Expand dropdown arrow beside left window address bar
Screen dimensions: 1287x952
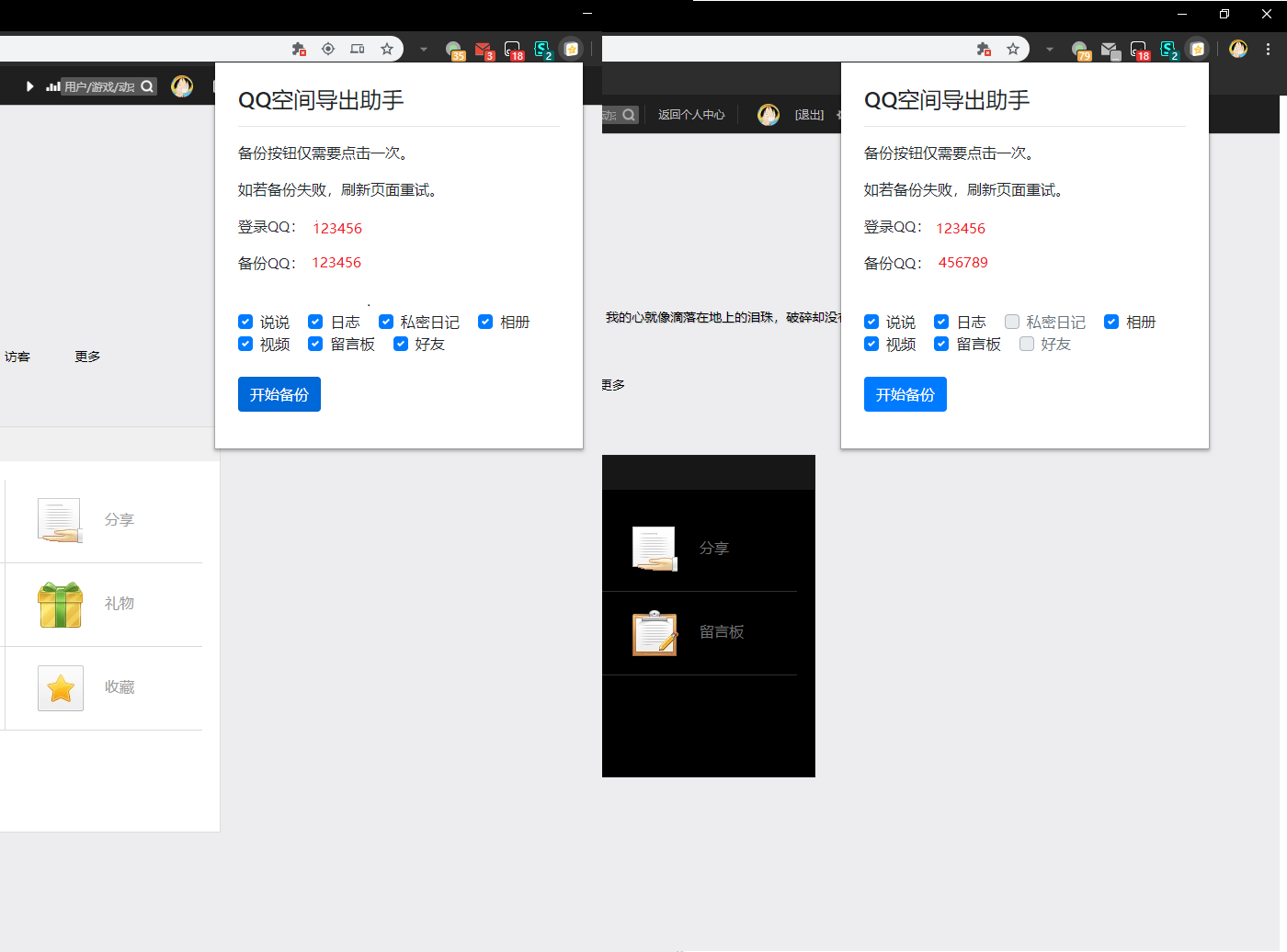coord(424,50)
